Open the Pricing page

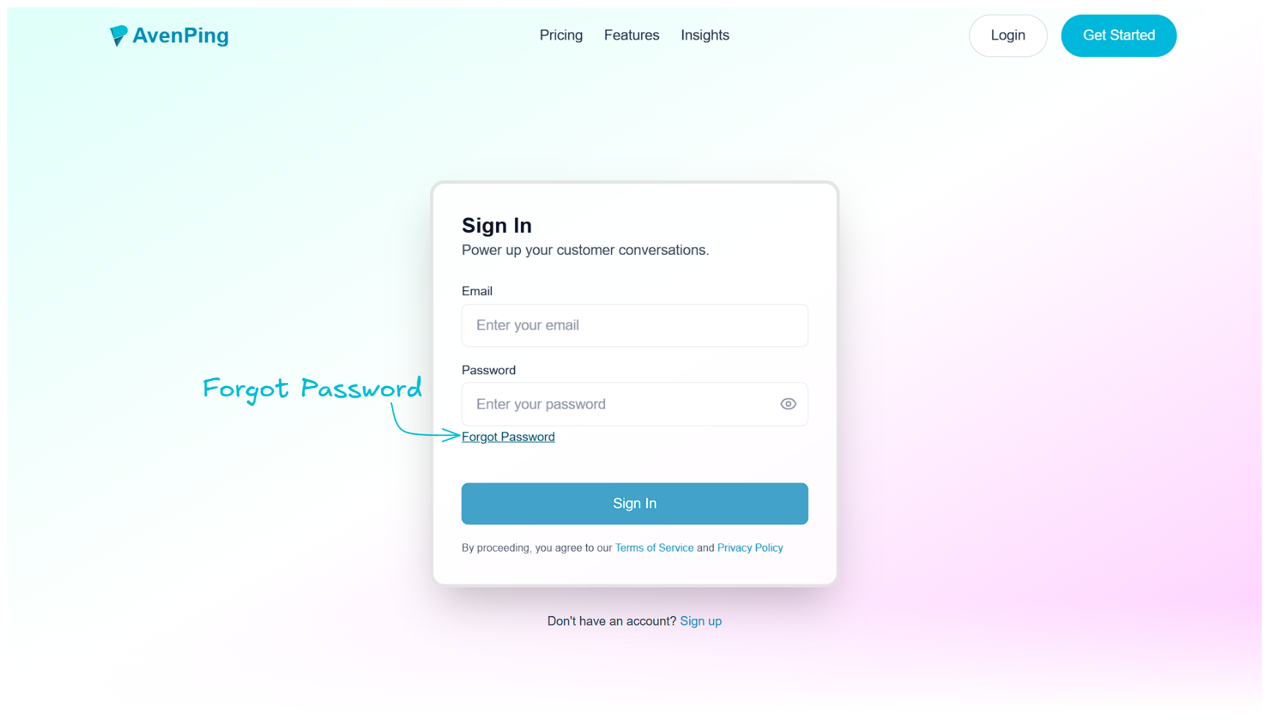click(x=560, y=35)
